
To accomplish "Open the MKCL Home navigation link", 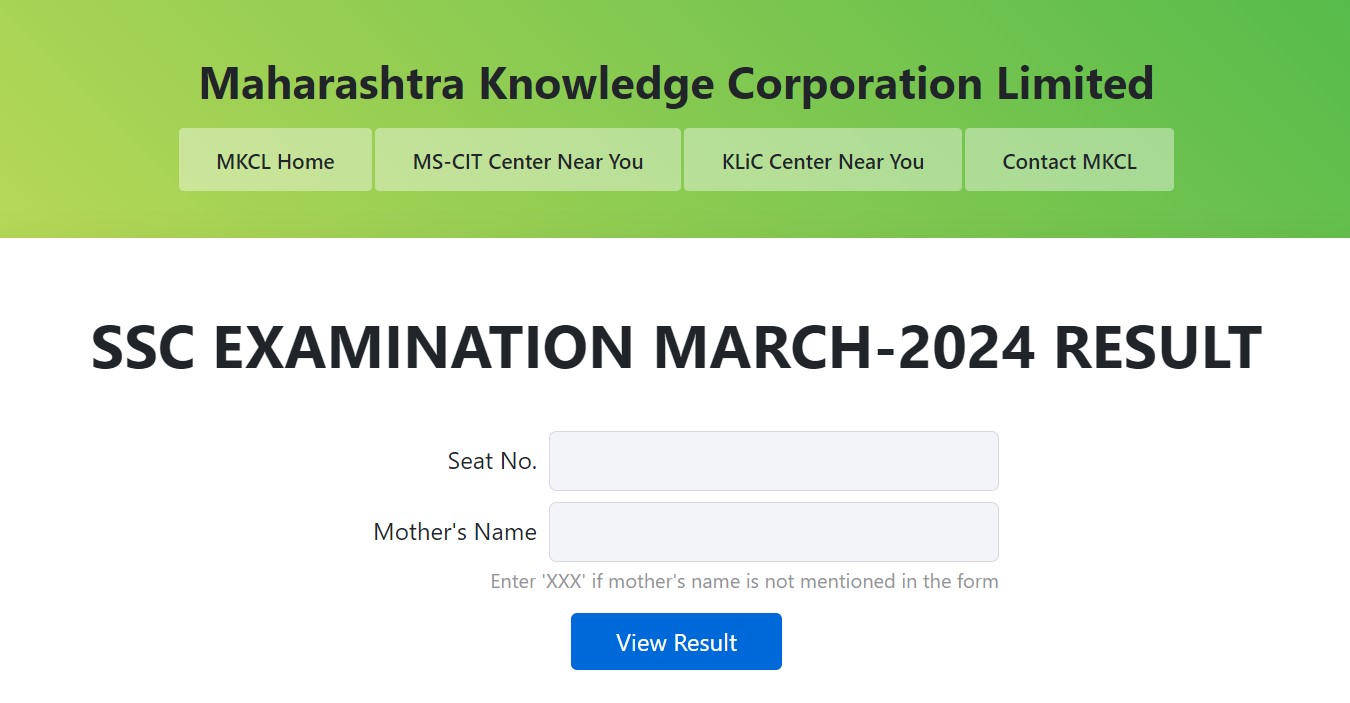I will (275, 160).
